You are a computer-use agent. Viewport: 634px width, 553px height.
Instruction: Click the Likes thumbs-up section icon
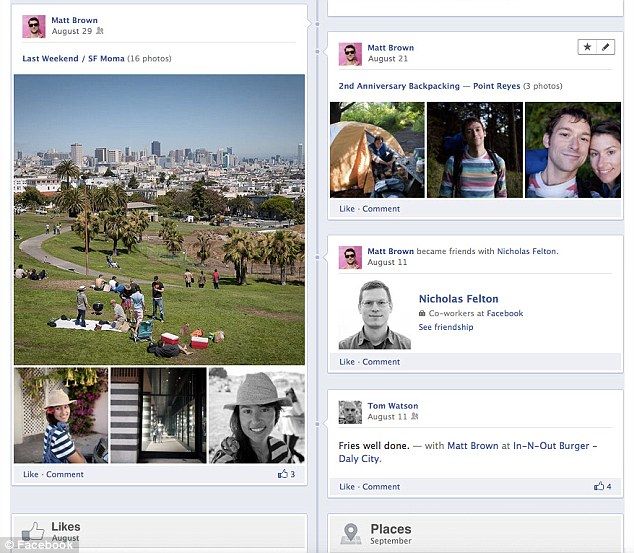pyautogui.click(x=34, y=531)
